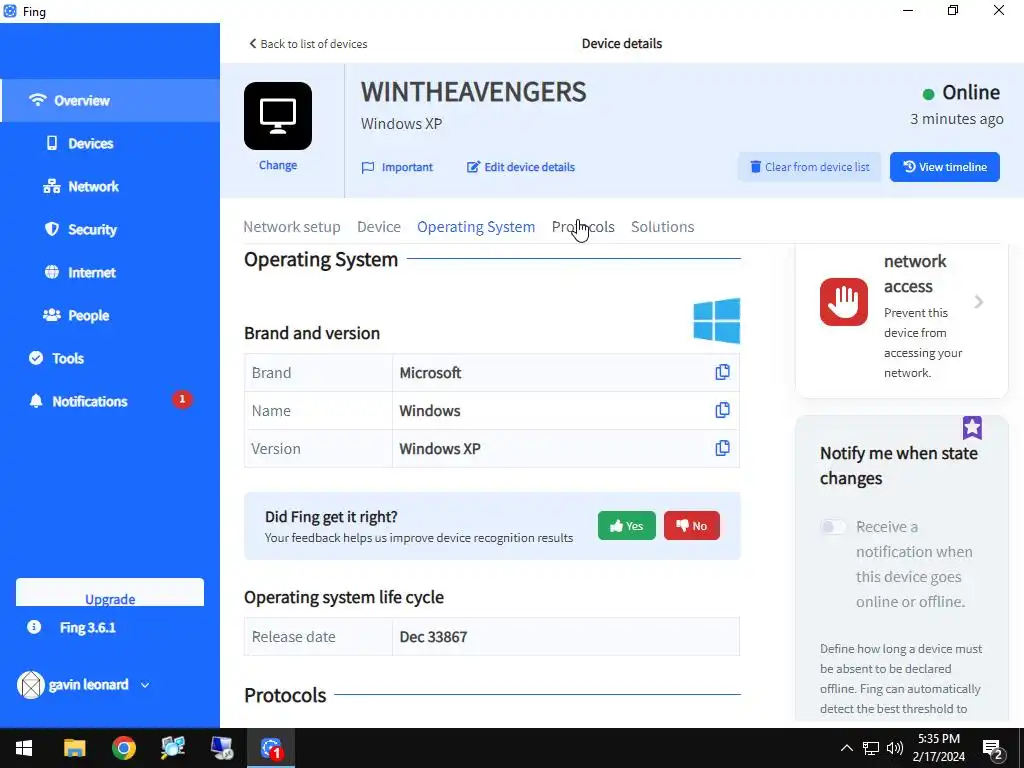Switch to the Protocols tab
The image size is (1024, 768).
[583, 227]
